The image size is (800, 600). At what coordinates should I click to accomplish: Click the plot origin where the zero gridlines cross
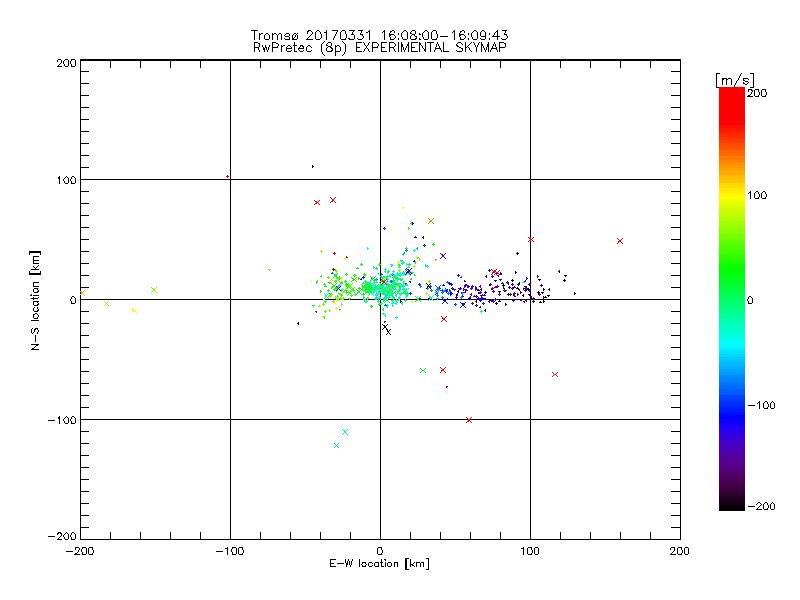[380, 299]
